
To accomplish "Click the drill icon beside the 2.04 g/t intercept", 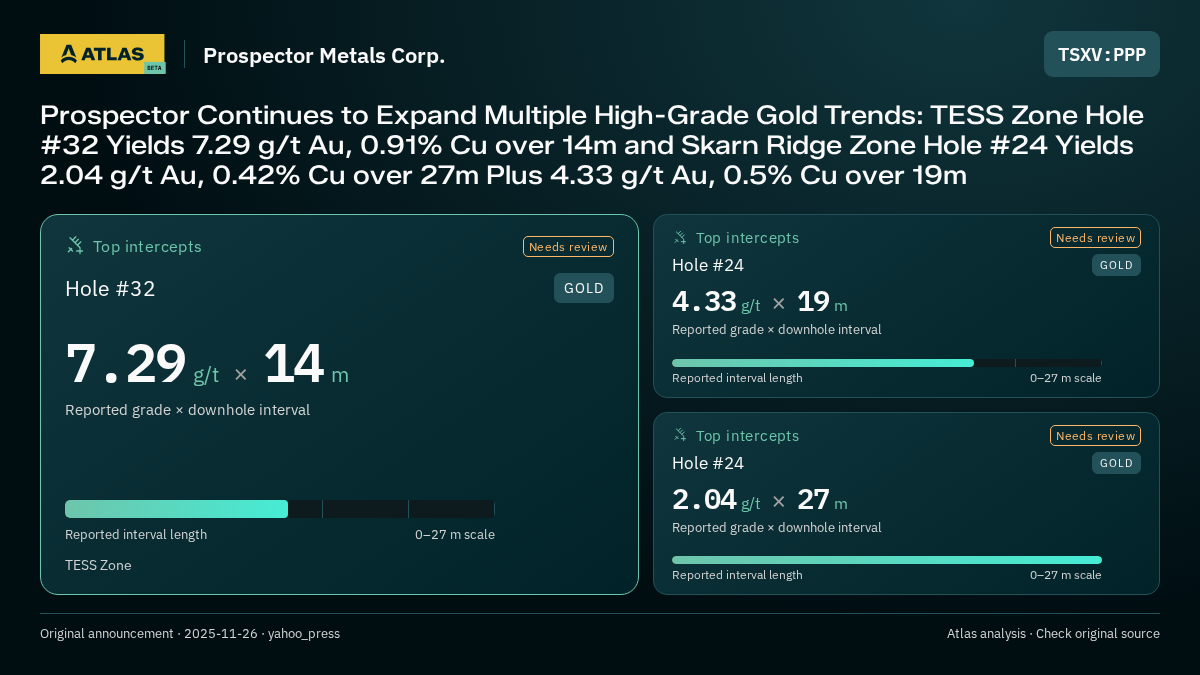I will tap(680, 435).
